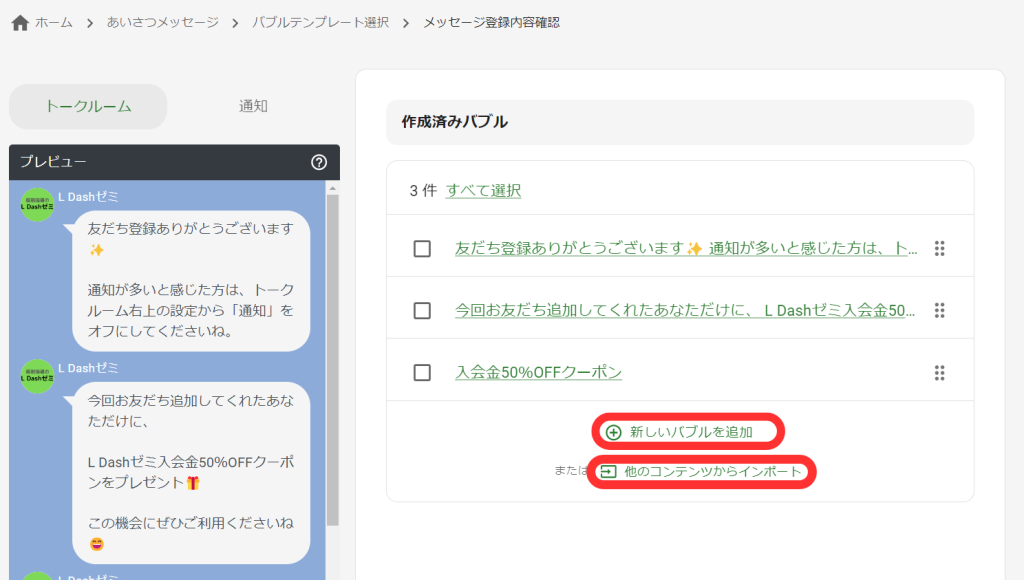Navigate to バブルテンプレート選択 breadcrumb
1024x580 pixels.
(320, 22)
